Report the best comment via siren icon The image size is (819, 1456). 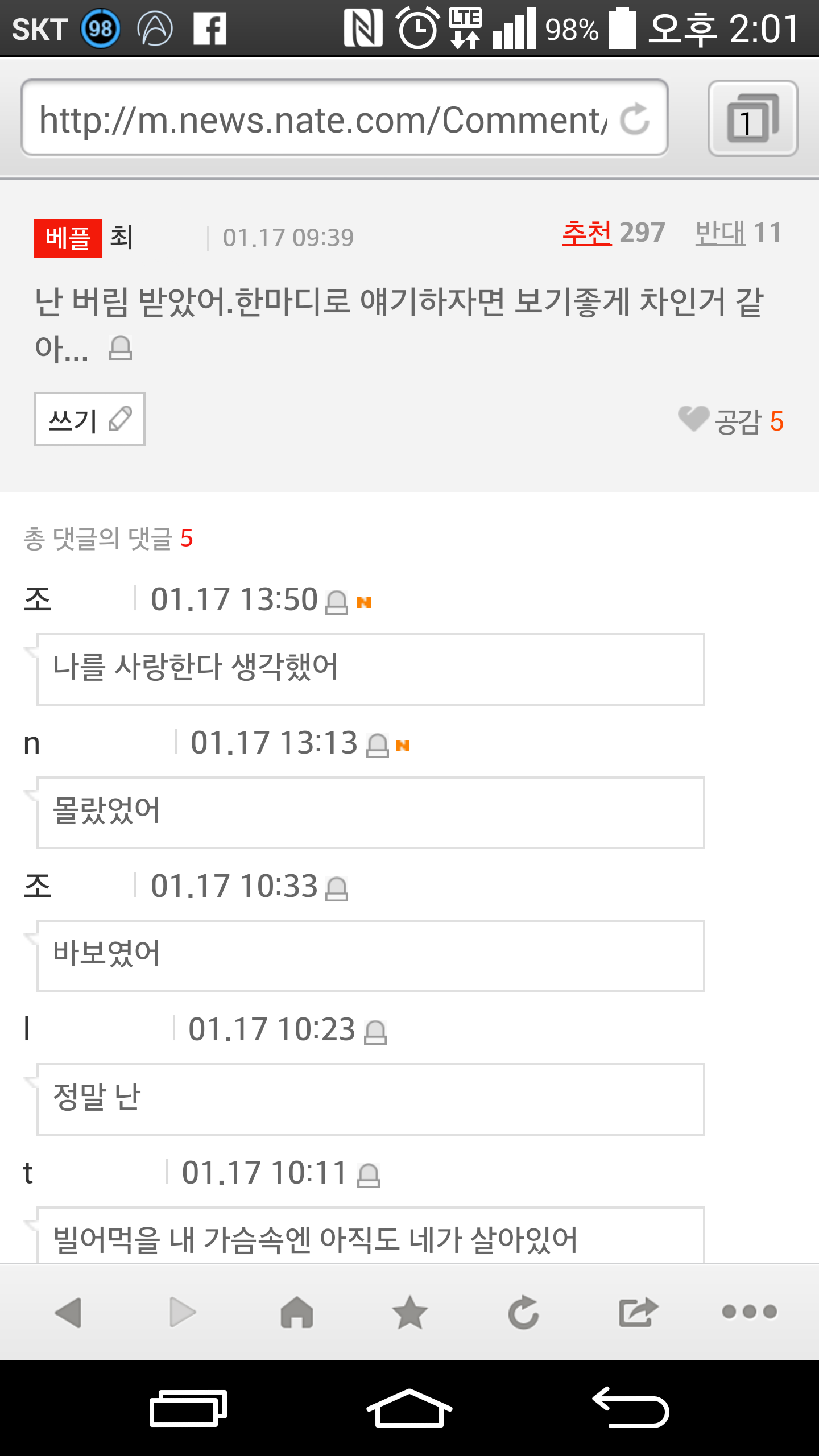pyautogui.click(x=121, y=348)
